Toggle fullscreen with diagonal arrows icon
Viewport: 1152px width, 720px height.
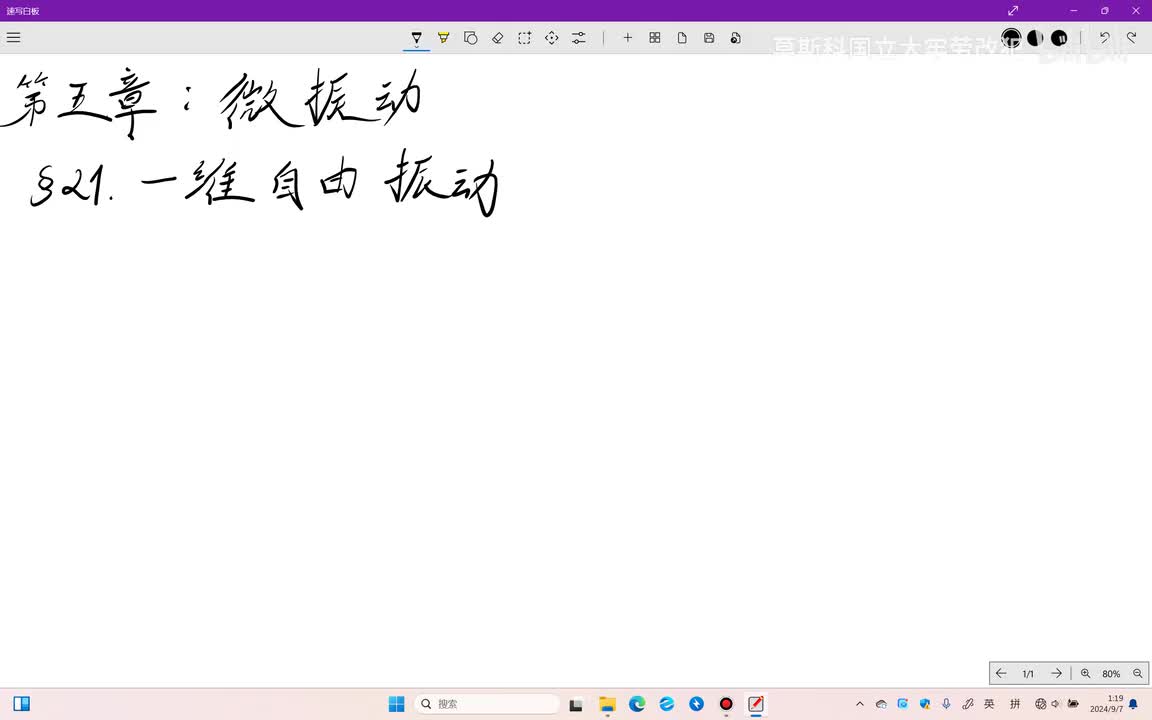coord(1013,10)
